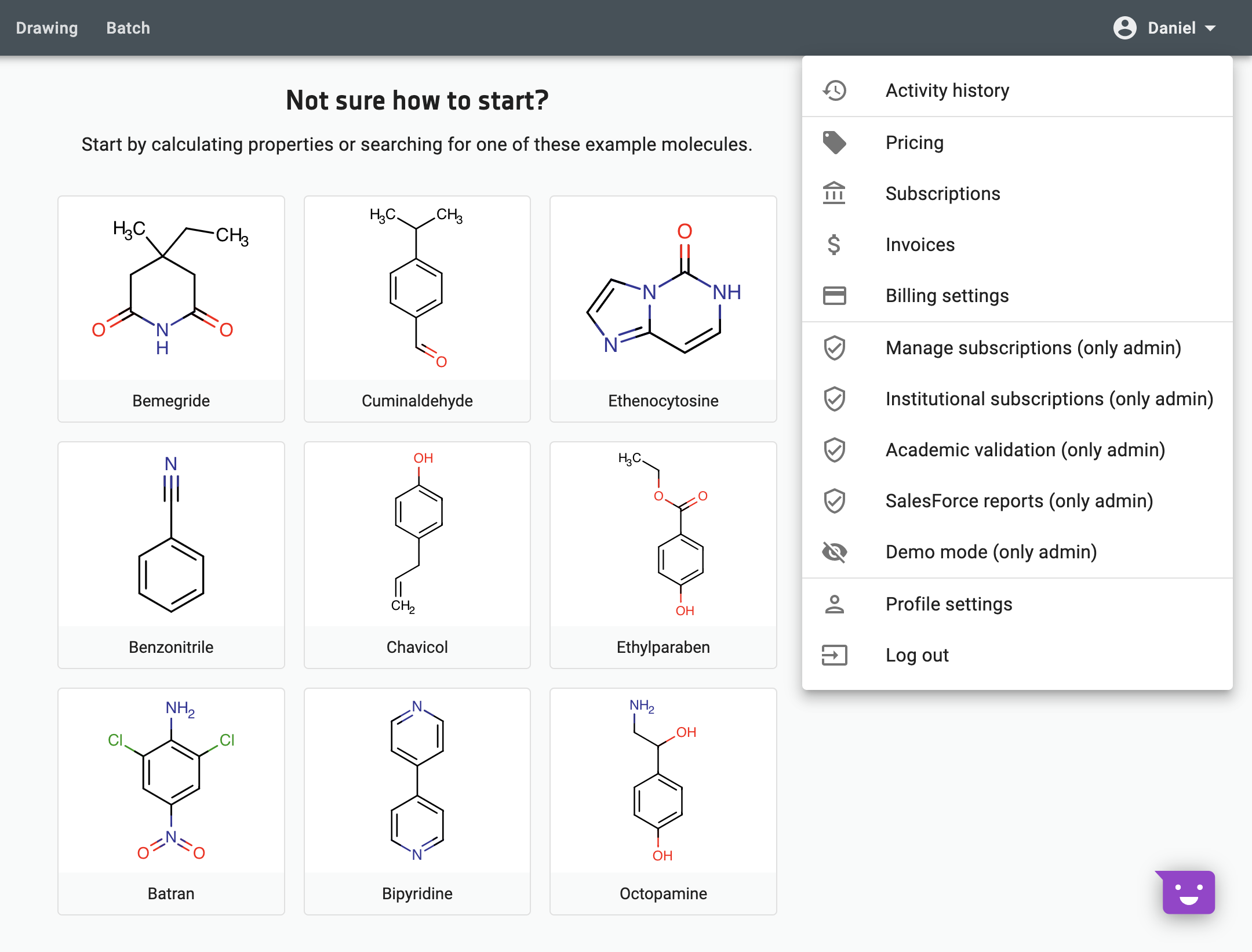Image resolution: width=1252 pixels, height=952 pixels.
Task: Click the Activity history icon
Action: click(835, 90)
